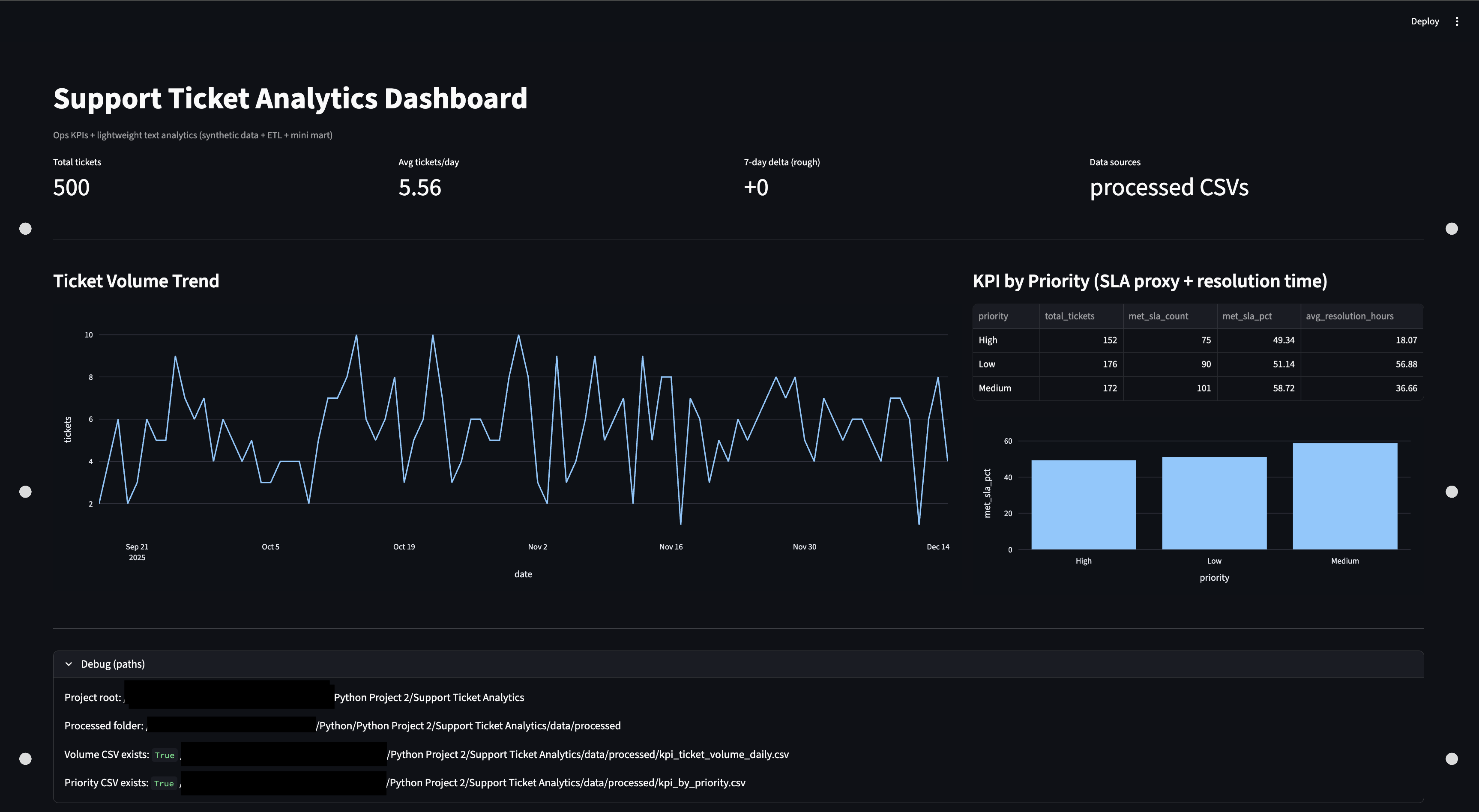The image size is (1479, 812).
Task: Open the three-dot overflow menu
Action: click(1457, 21)
